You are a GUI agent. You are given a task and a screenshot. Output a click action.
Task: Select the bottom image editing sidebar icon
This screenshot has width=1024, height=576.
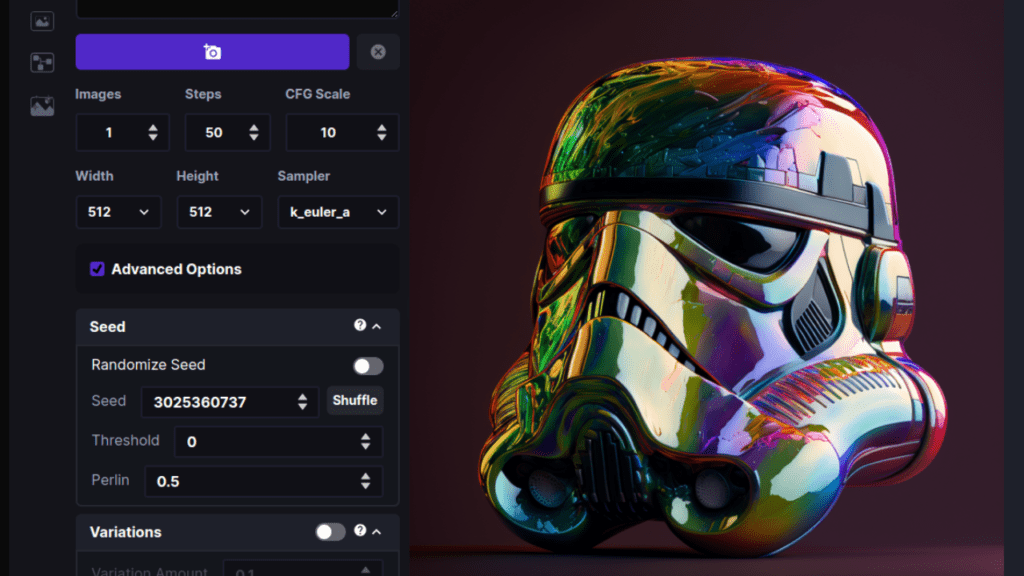coord(42,105)
